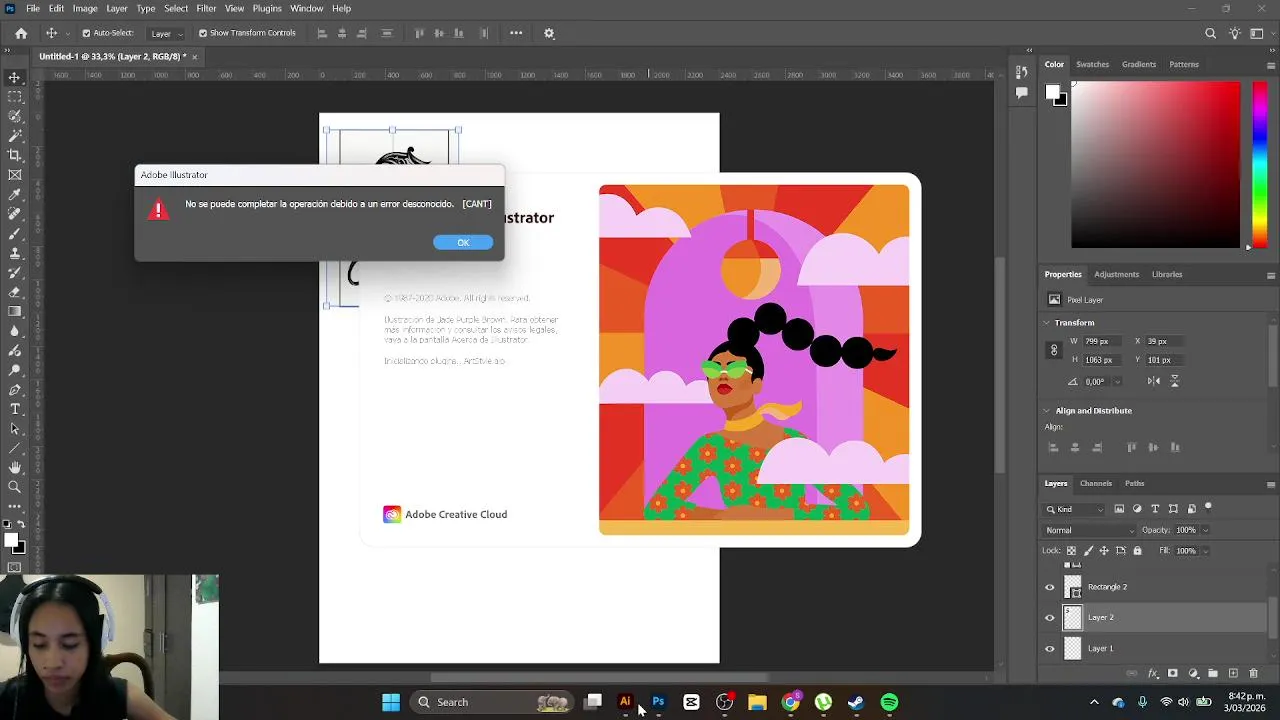1280x720 pixels.
Task: Select the Crop tool
Action: [14, 155]
